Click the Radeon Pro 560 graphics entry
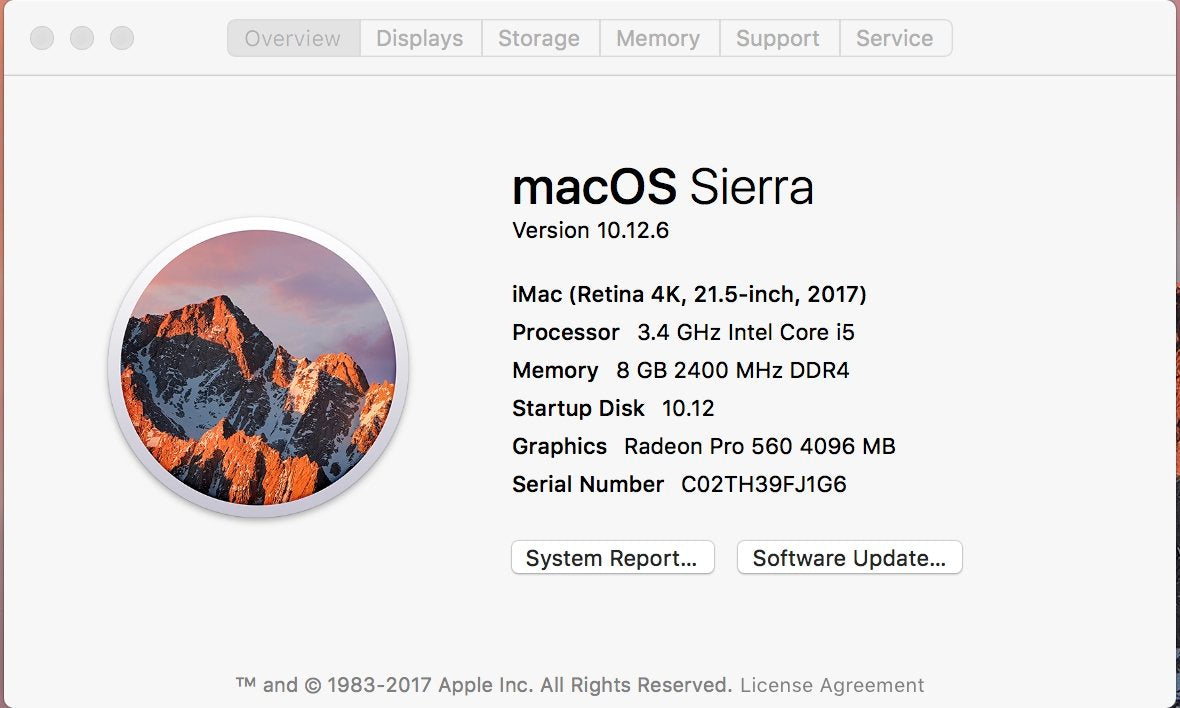The image size is (1180, 708). pyautogui.click(x=759, y=447)
